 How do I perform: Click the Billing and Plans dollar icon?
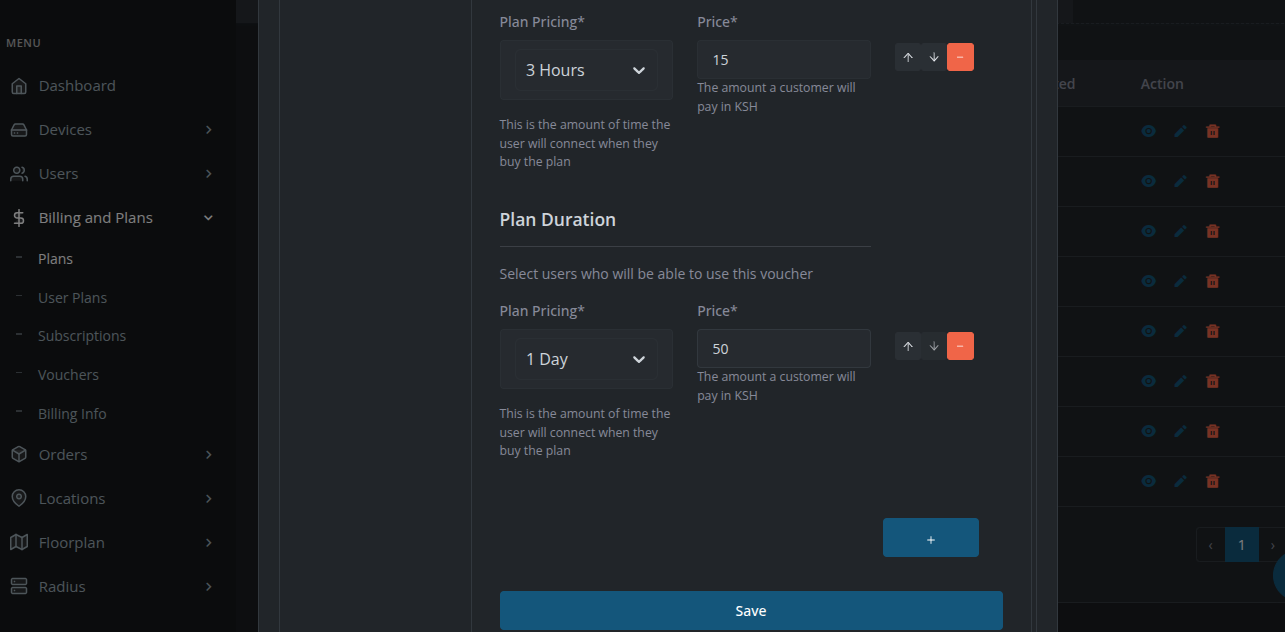[x=16, y=217]
